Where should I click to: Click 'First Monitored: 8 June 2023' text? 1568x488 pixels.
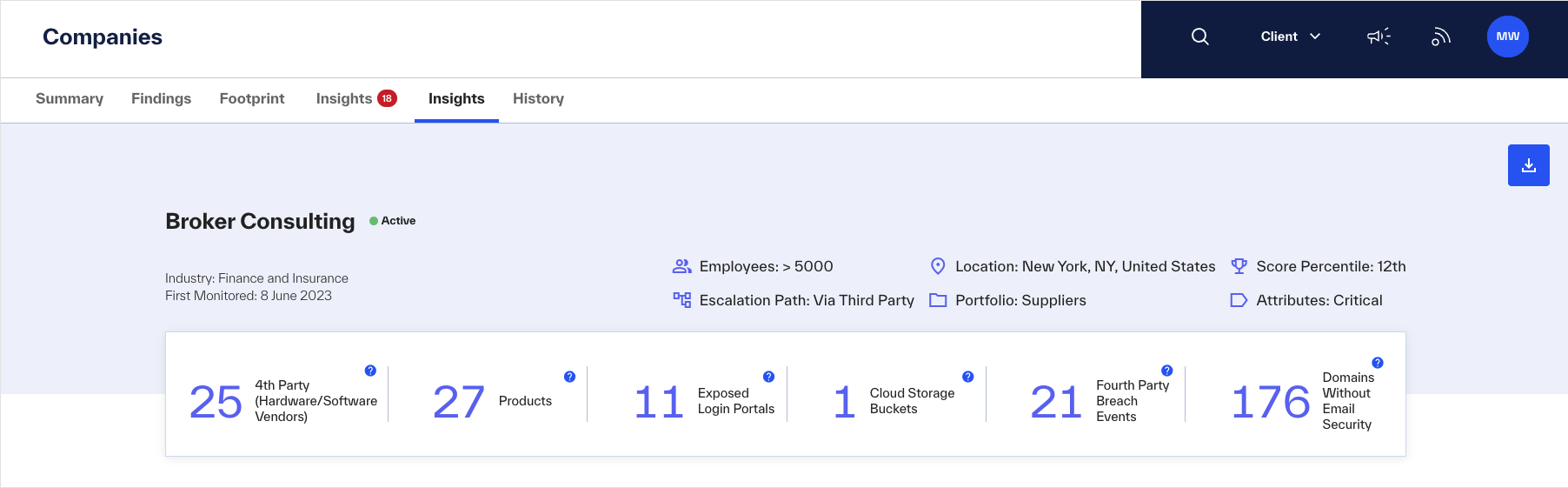(x=249, y=296)
